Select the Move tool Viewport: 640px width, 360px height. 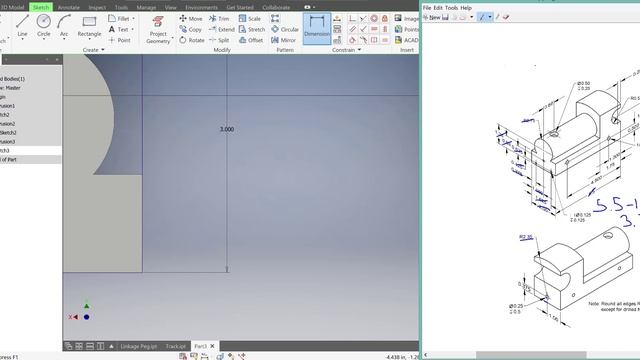tap(191, 19)
